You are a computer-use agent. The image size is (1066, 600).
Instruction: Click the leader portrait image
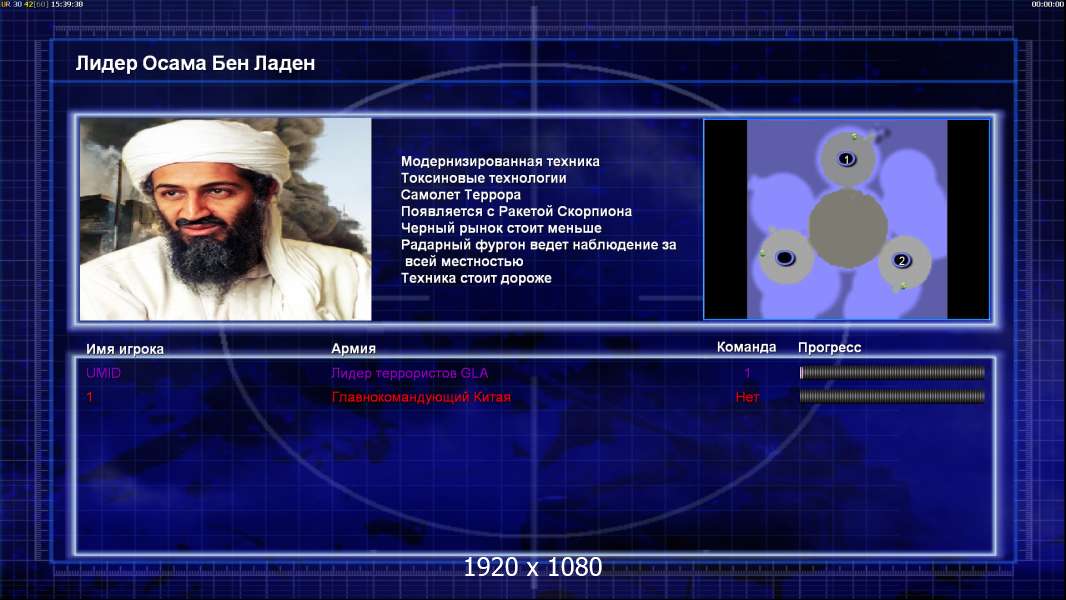pyautogui.click(x=226, y=219)
